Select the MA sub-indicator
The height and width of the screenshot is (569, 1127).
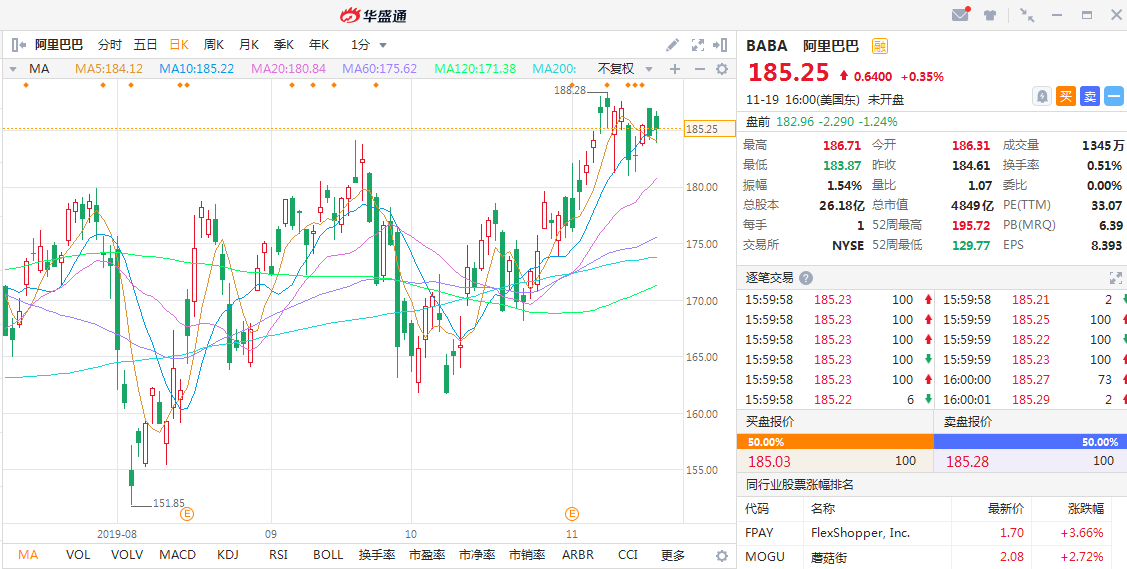pos(28,555)
